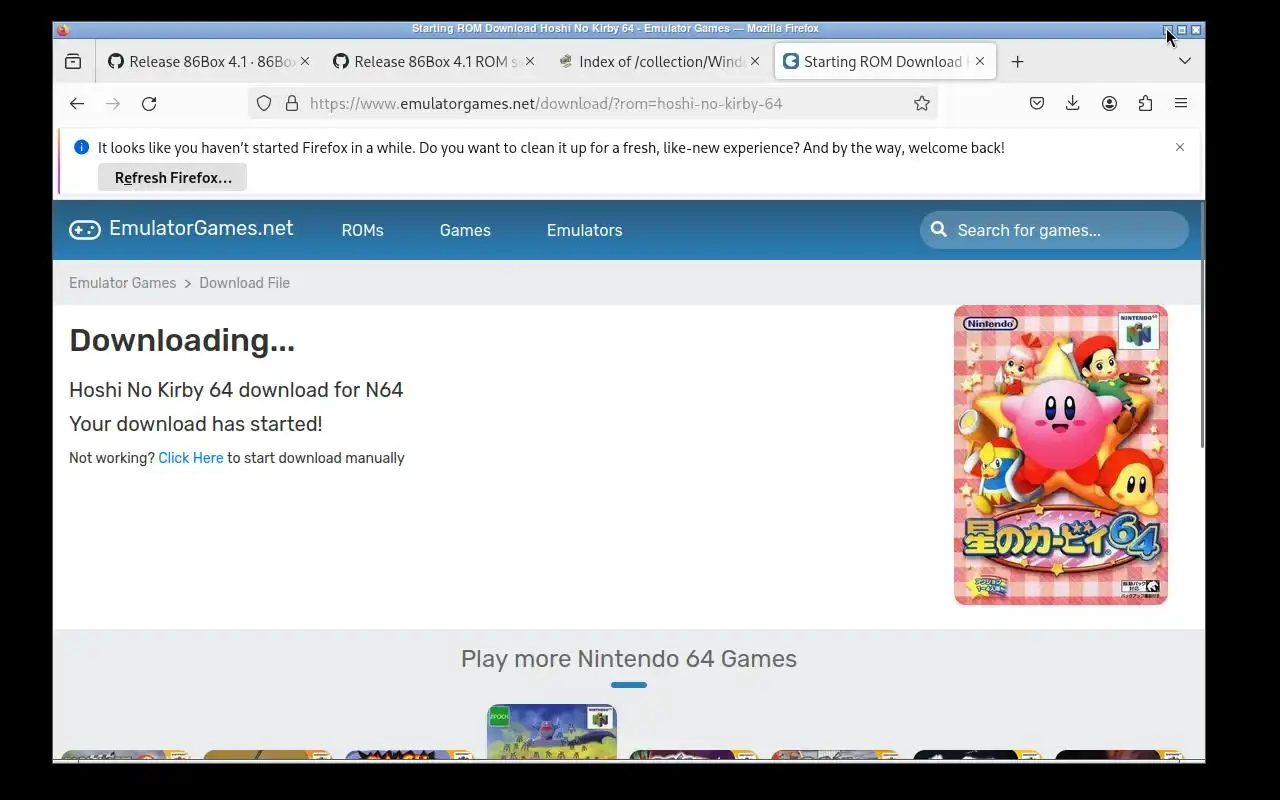Click Here to start download manually
The image size is (1280, 800).
click(x=190, y=458)
